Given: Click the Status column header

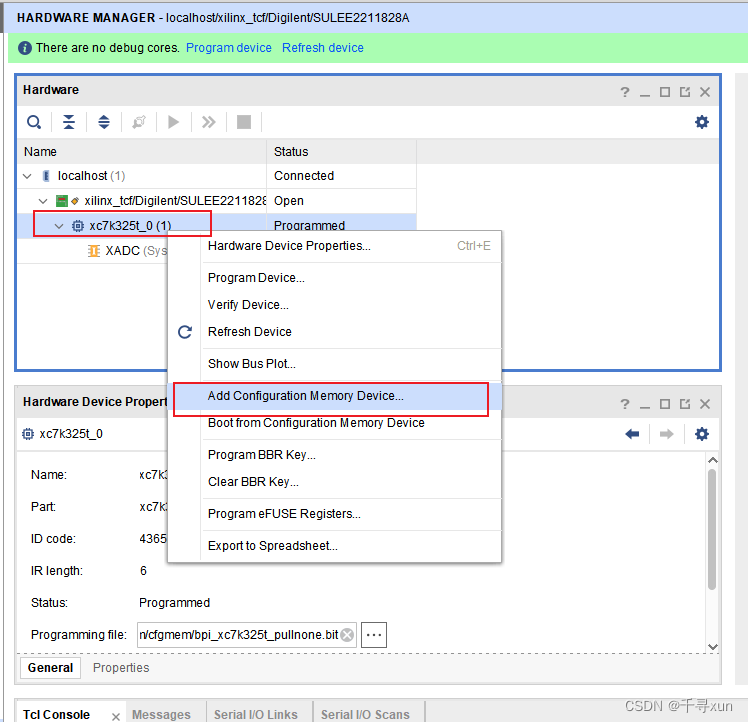Looking at the screenshot, I should pos(342,152).
